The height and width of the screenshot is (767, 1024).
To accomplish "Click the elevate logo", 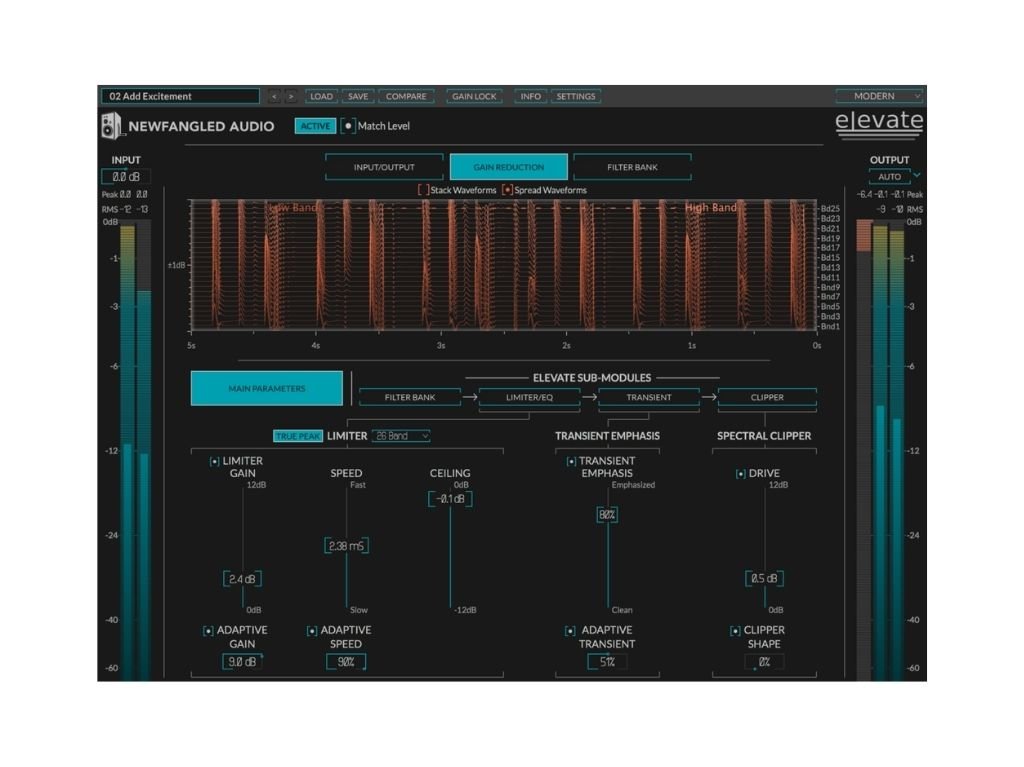I will 879,124.
